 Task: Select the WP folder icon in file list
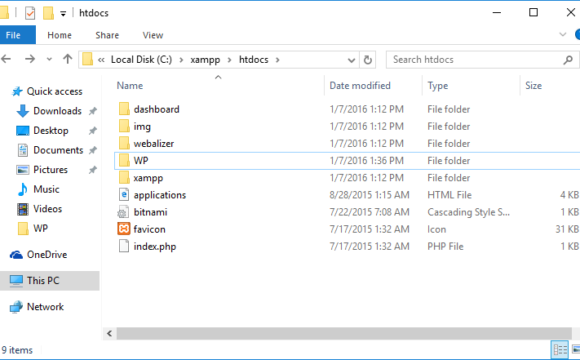124,161
